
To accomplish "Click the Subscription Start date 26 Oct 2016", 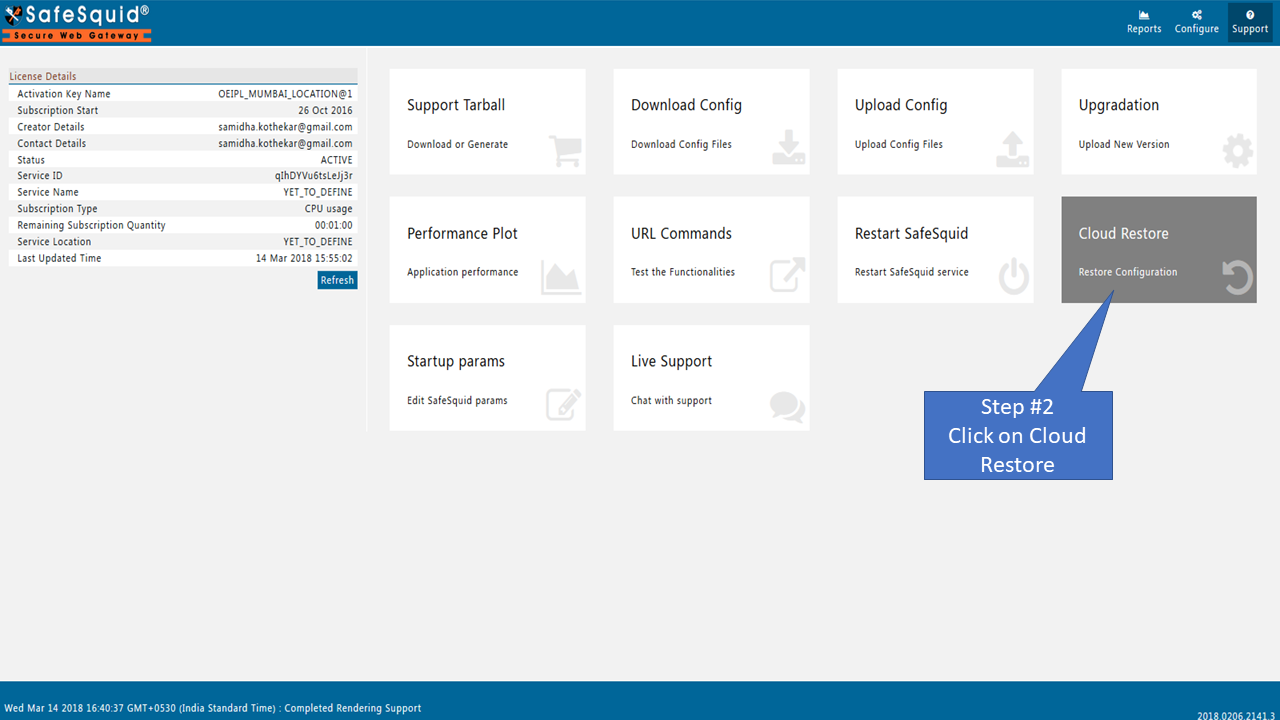I will coord(325,110).
